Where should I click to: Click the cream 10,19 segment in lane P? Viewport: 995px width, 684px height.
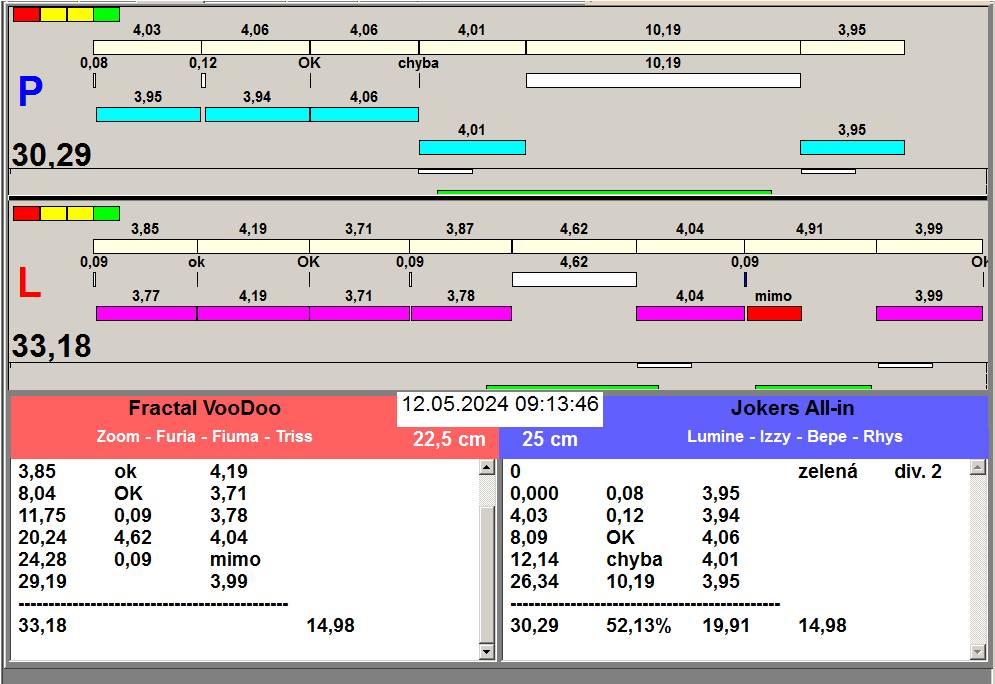[x=663, y=48]
